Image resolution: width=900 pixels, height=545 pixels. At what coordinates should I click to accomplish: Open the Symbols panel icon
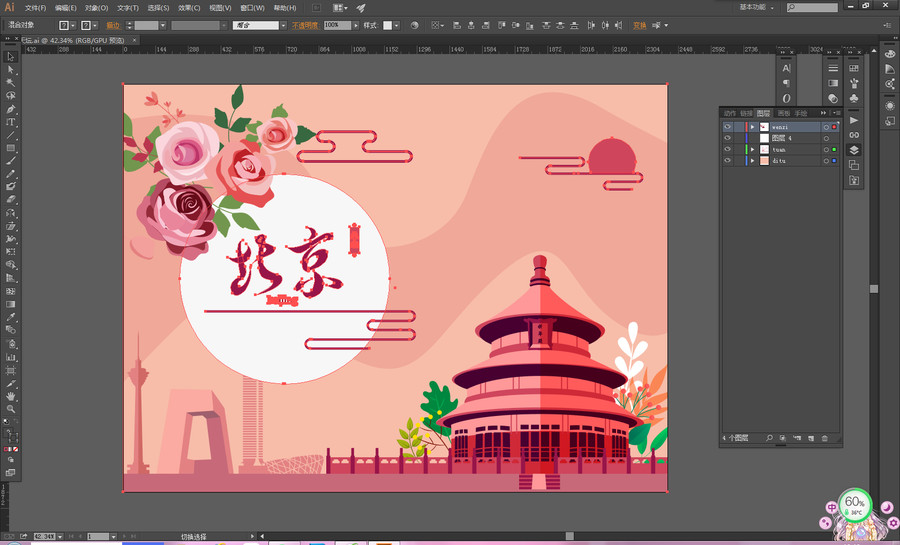coord(854,98)
